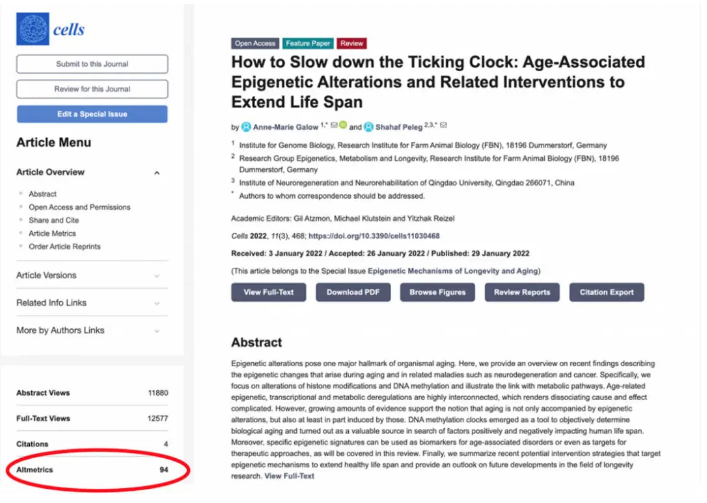
Task: Open the Citation Export button
Action: (607, 293)
